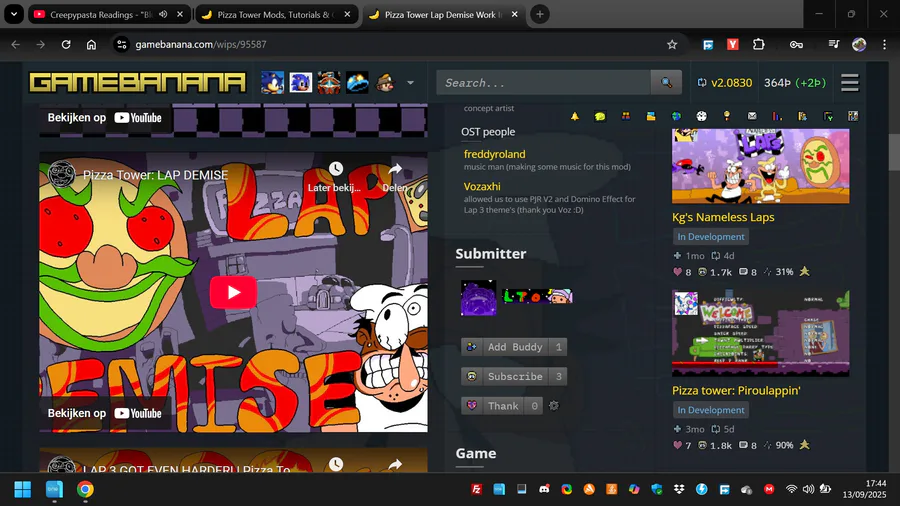Open freddyroland's profile link
Viewport: 900px width, 506px height.
coord(494,154)
